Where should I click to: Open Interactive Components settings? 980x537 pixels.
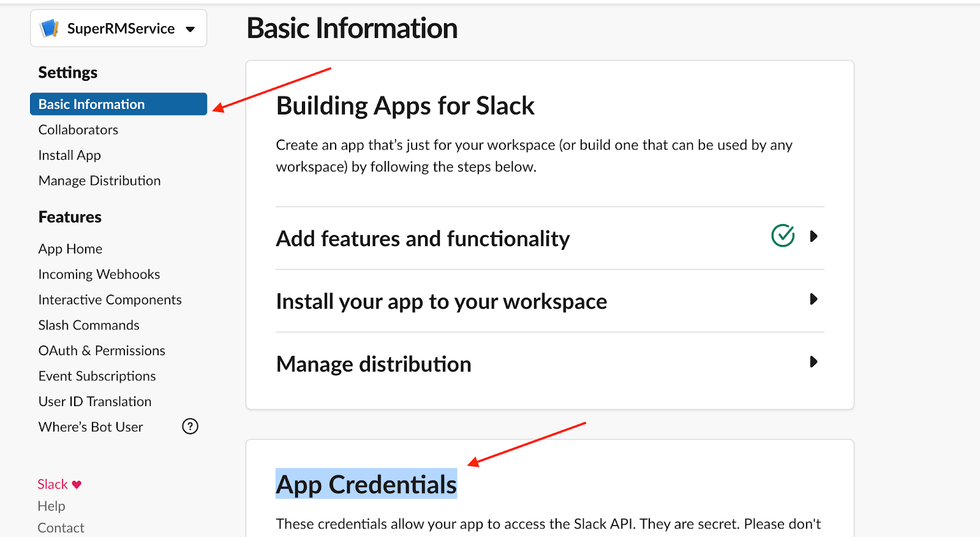click(110, 300)
